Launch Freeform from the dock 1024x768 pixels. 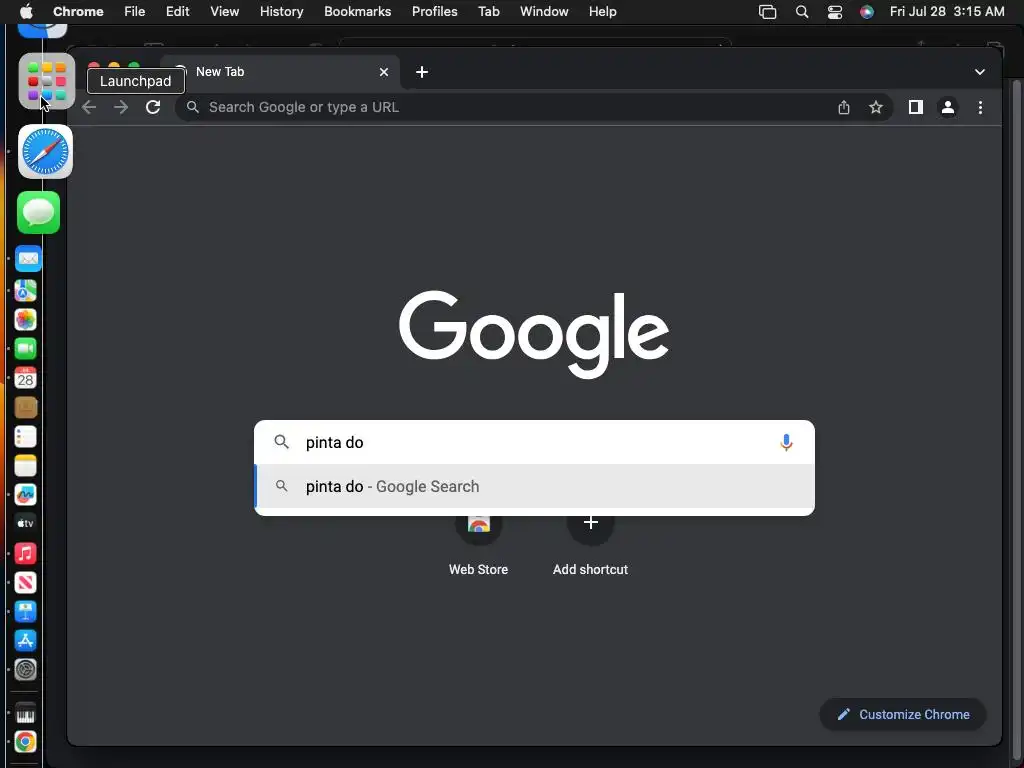25,494
